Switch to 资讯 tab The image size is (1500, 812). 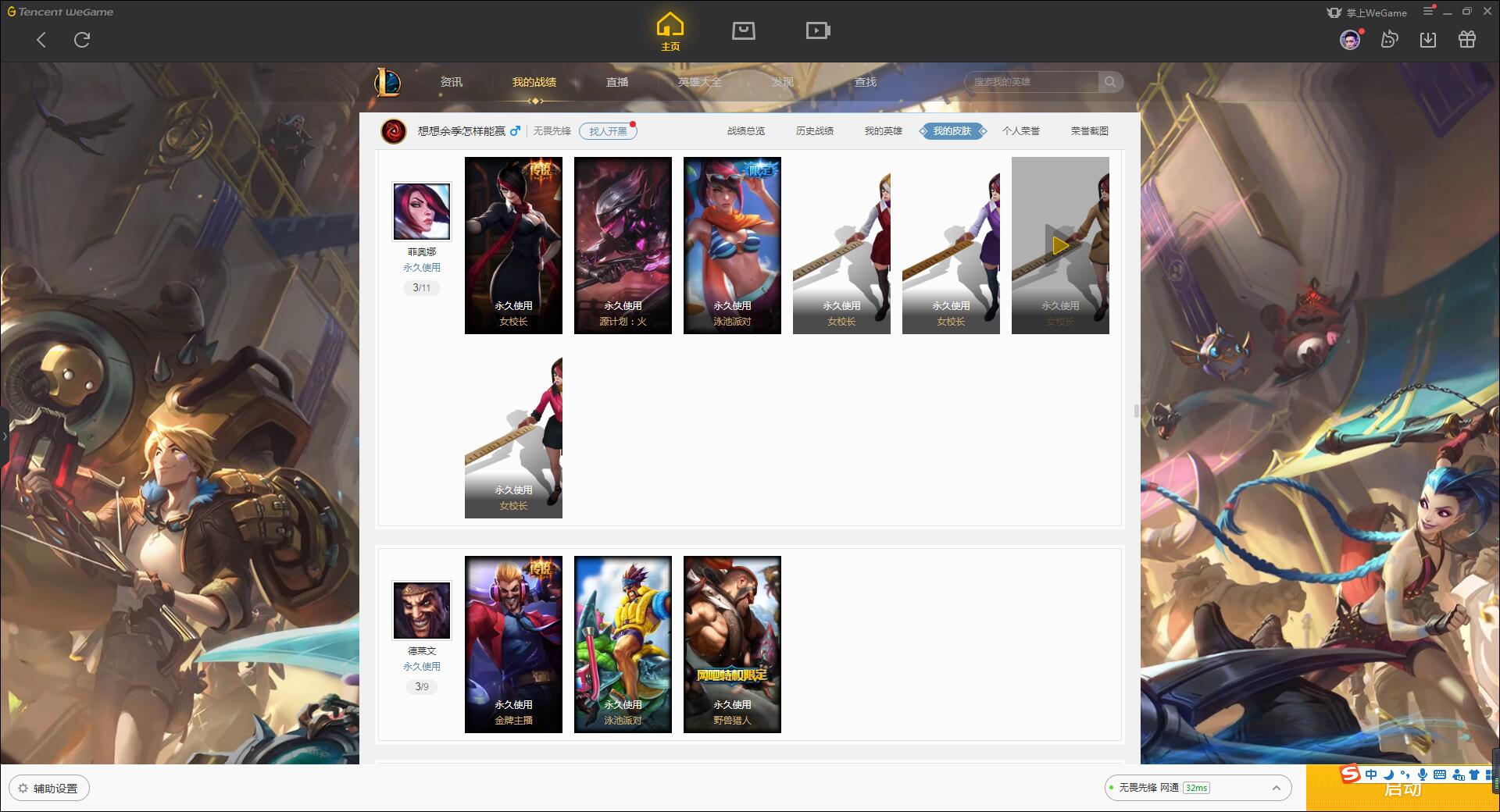point(451,82)
